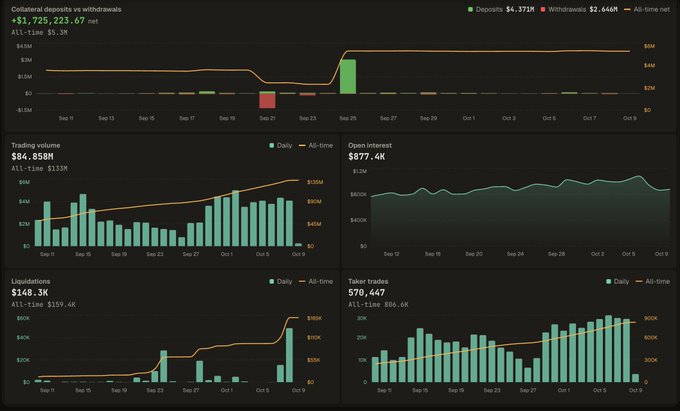
Task: Click the All-time $159.4K label
Action: [x=43, y=305]
